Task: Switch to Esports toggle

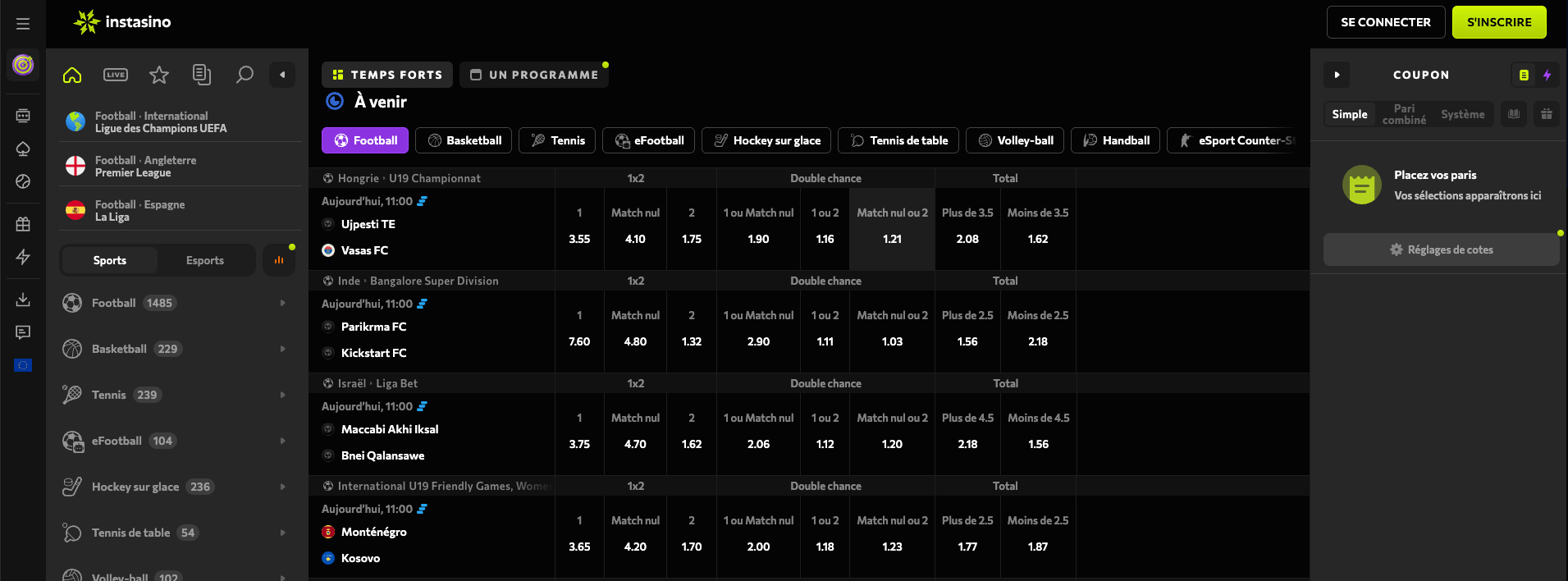Action: [205, 260]
